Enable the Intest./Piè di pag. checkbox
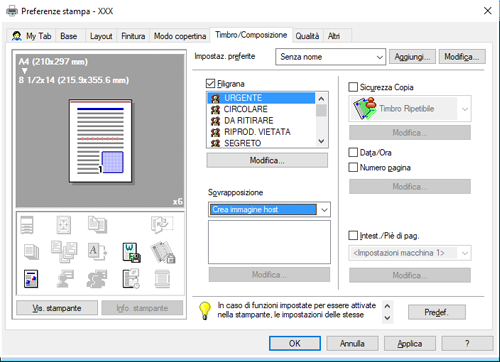This screenshot has width=500, height=362. [x=353, y=235]
